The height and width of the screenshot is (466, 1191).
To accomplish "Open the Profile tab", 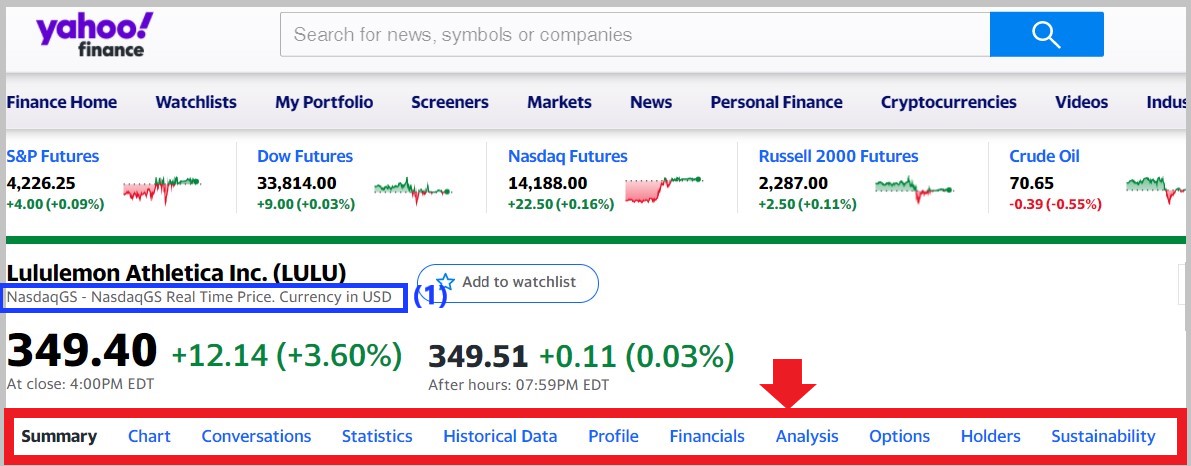I will pos(613,436).
